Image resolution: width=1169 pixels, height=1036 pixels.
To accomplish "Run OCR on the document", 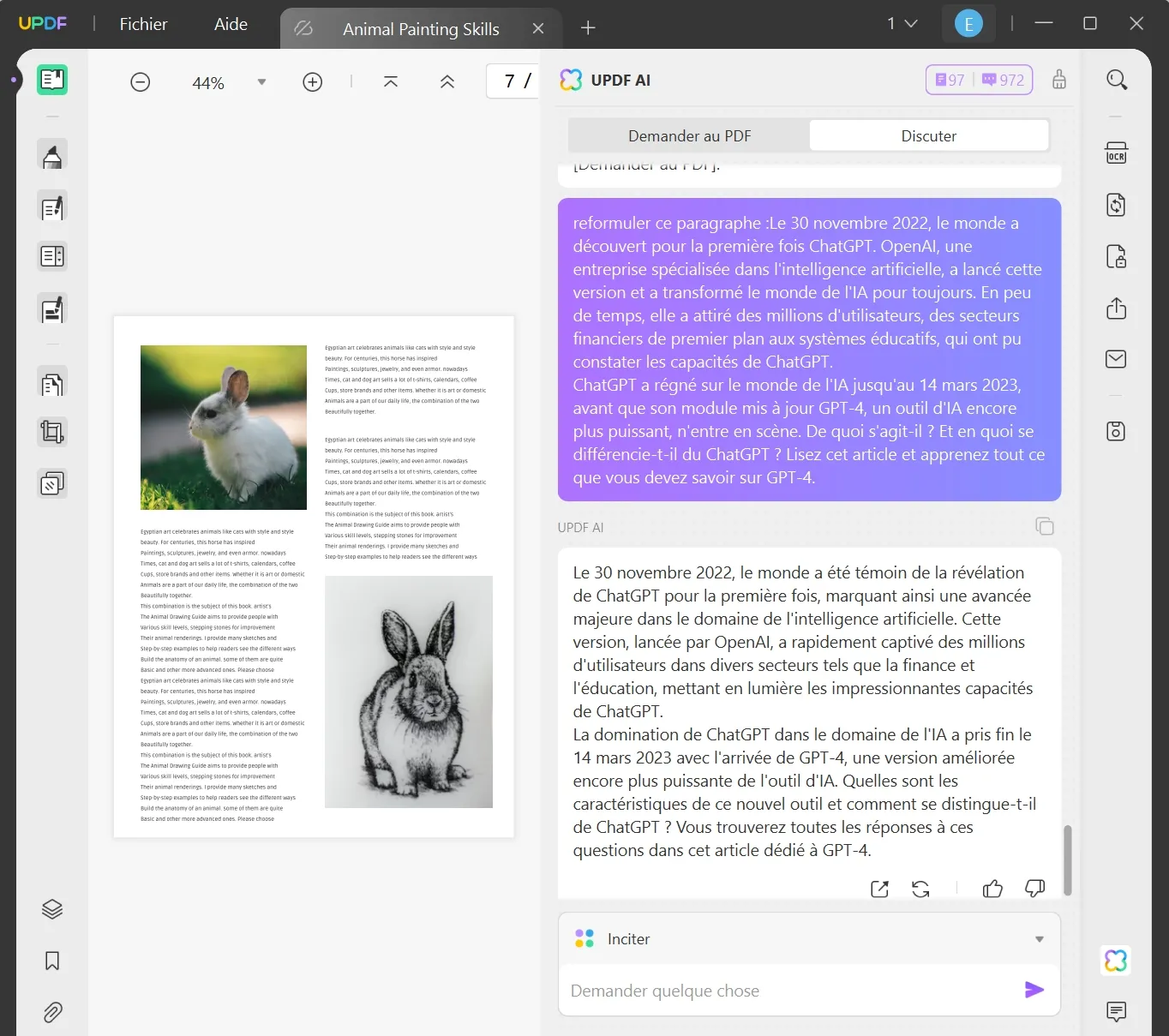I will click(1116, 153).
